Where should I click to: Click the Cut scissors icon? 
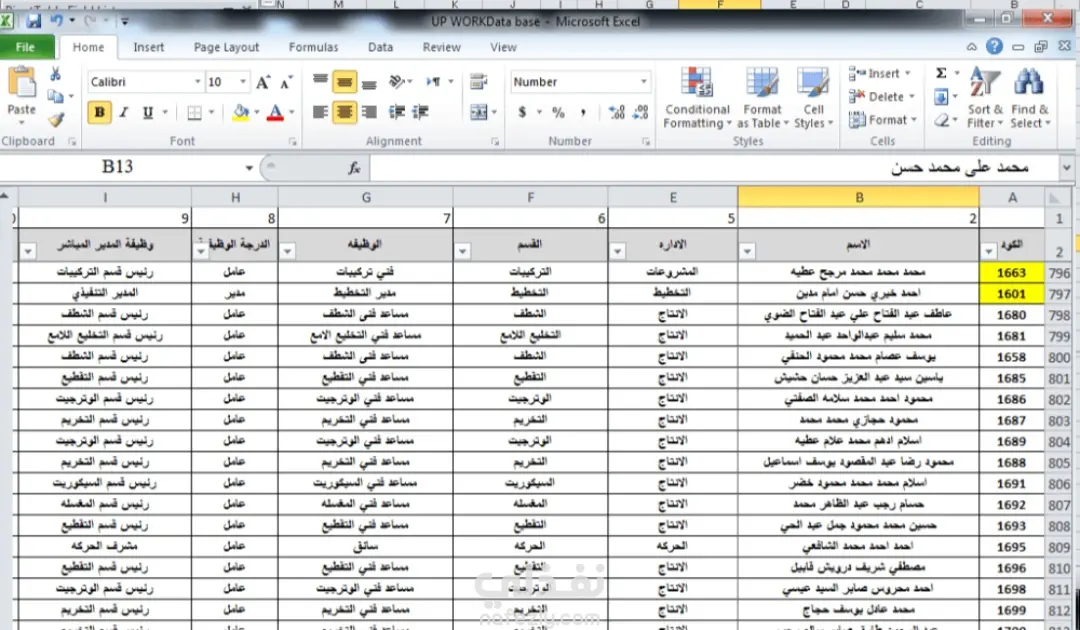[x=56, y=74]
